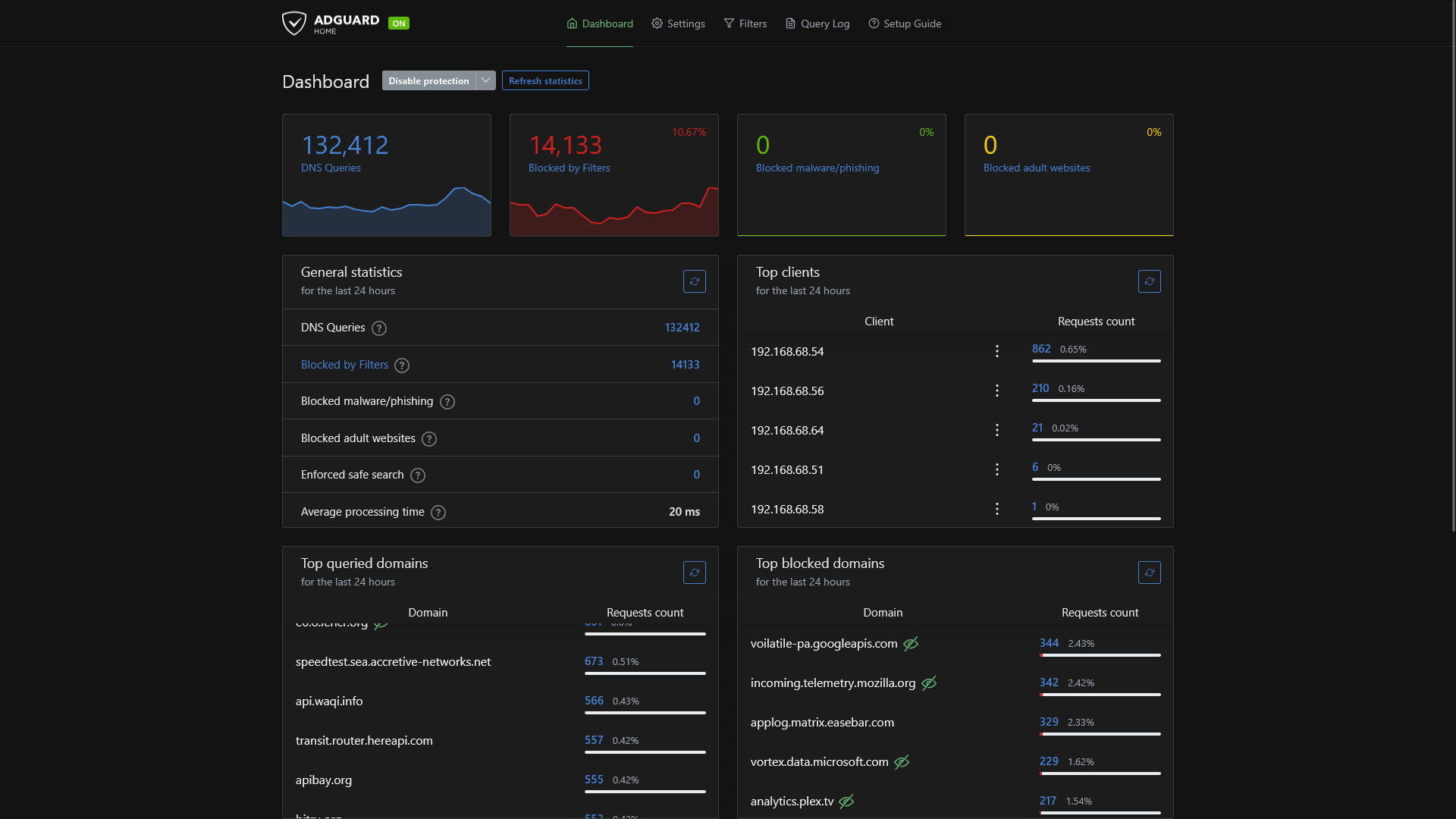Click the 10.67% blocked percentage label
1456x819 pixels.
click(689, 132)
